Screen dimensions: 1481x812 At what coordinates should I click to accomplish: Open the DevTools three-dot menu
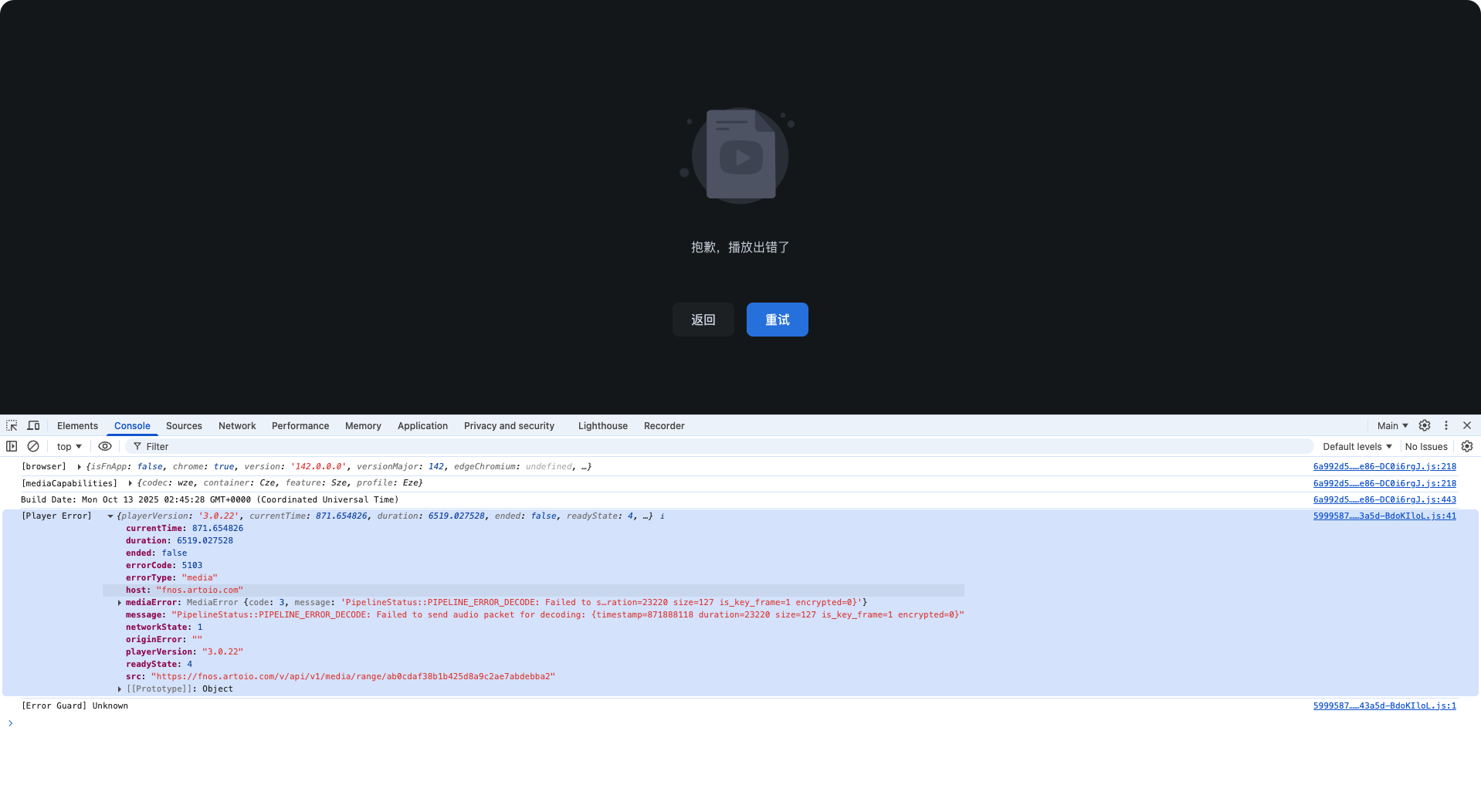(1446, 425)
